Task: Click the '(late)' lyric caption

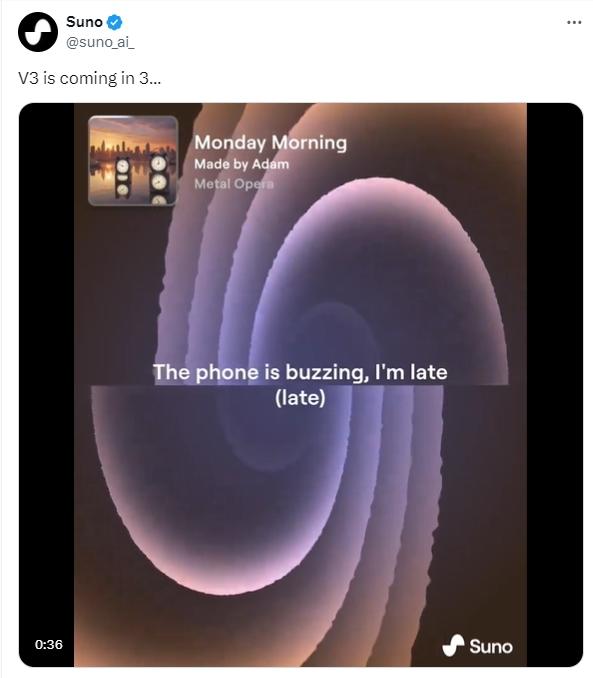Action: point(300,398)
